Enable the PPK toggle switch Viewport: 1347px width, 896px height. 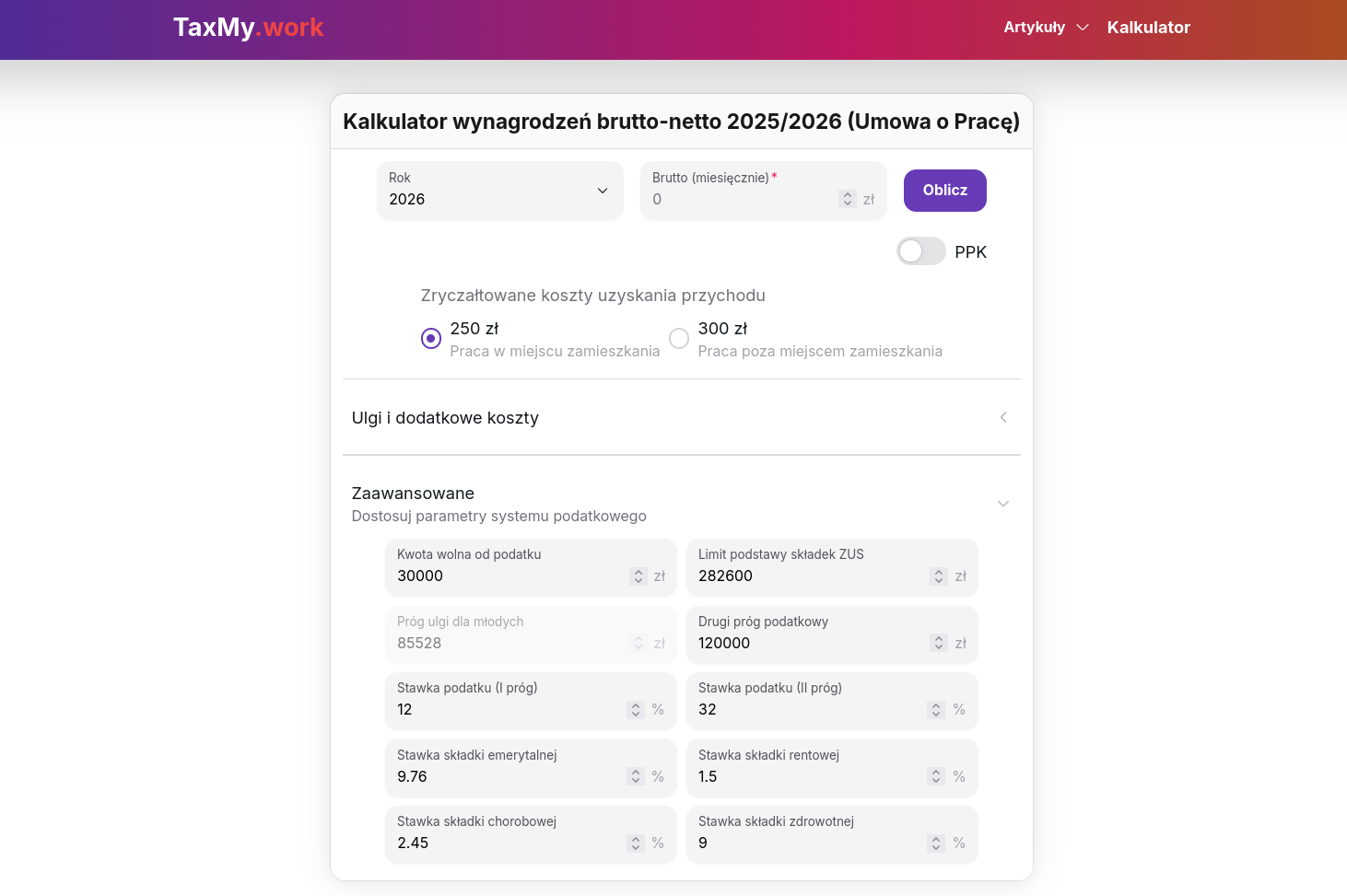[920, 251]
